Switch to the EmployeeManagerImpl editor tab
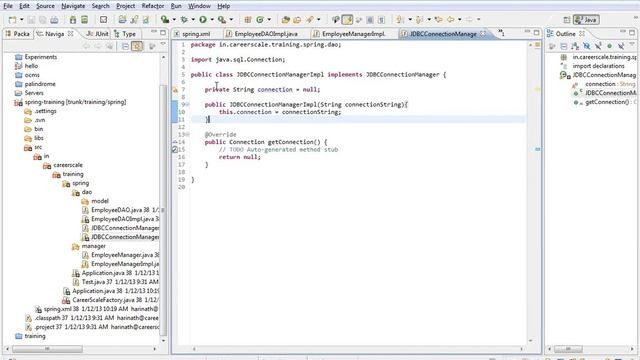 pyautogui.click(x=353, y=34)
